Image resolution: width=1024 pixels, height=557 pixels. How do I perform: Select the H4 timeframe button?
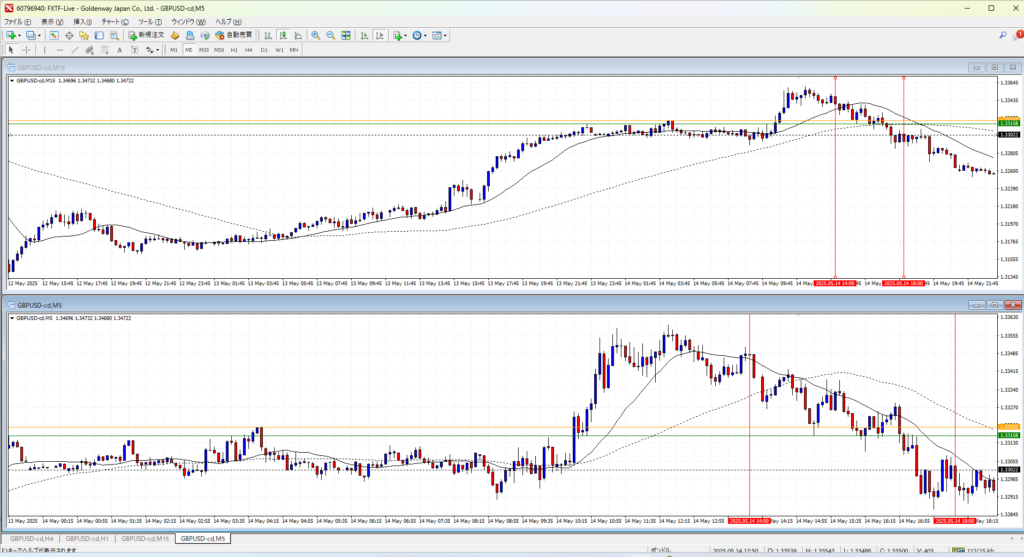(x=249, y=49)
